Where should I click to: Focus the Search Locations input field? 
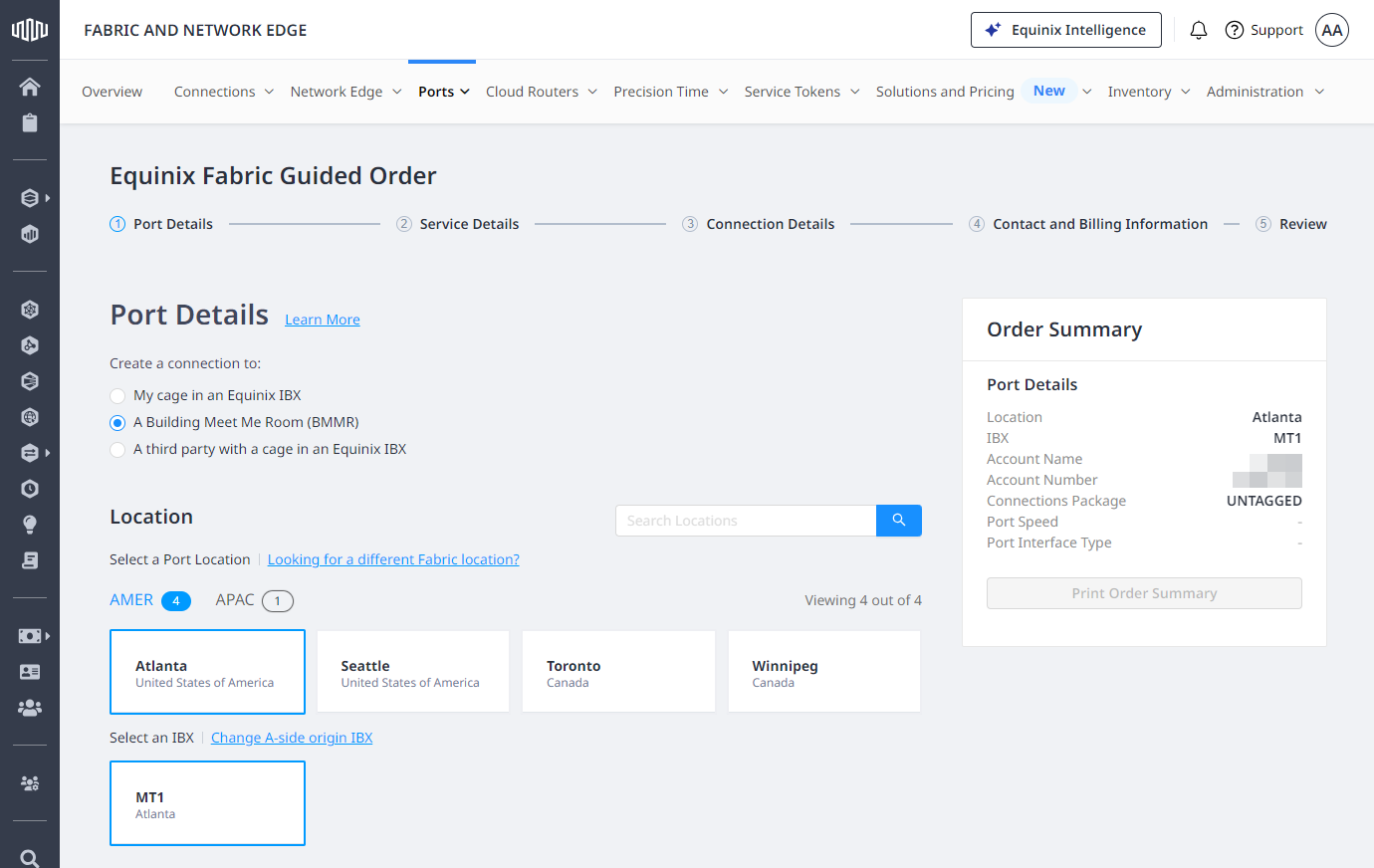pos(746,521)
